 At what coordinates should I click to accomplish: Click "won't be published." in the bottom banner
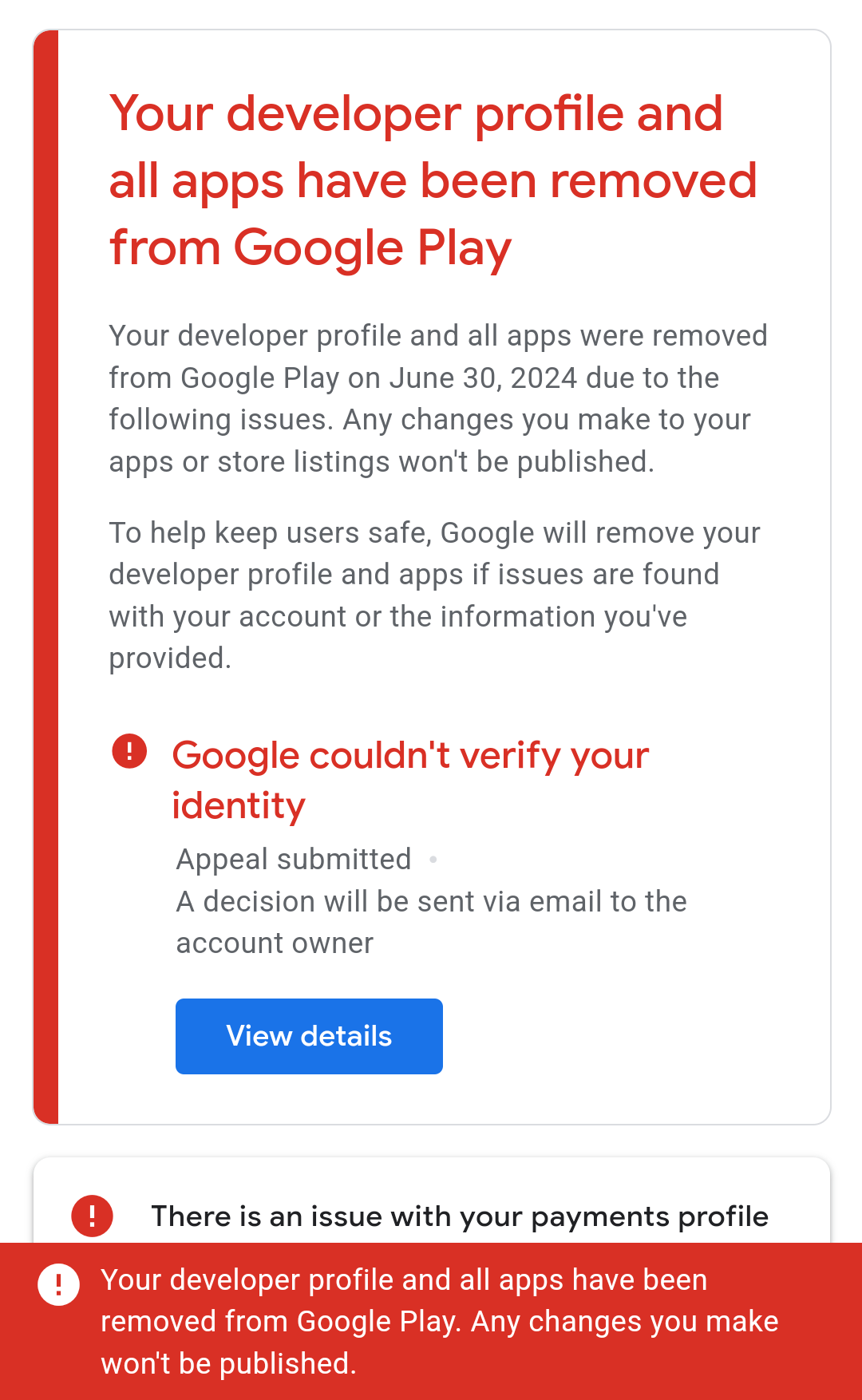point(228,1364)
